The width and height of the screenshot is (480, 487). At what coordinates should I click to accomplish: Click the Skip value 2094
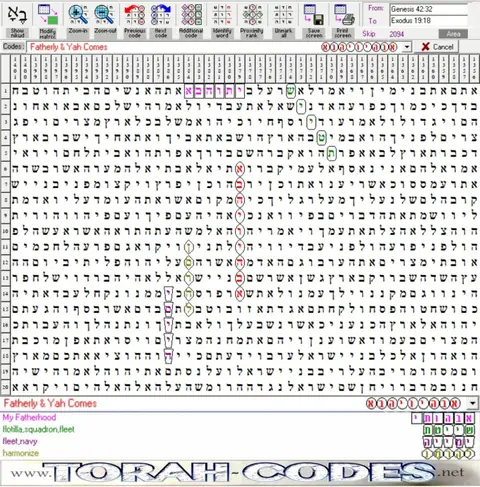[x=397, y=34]
